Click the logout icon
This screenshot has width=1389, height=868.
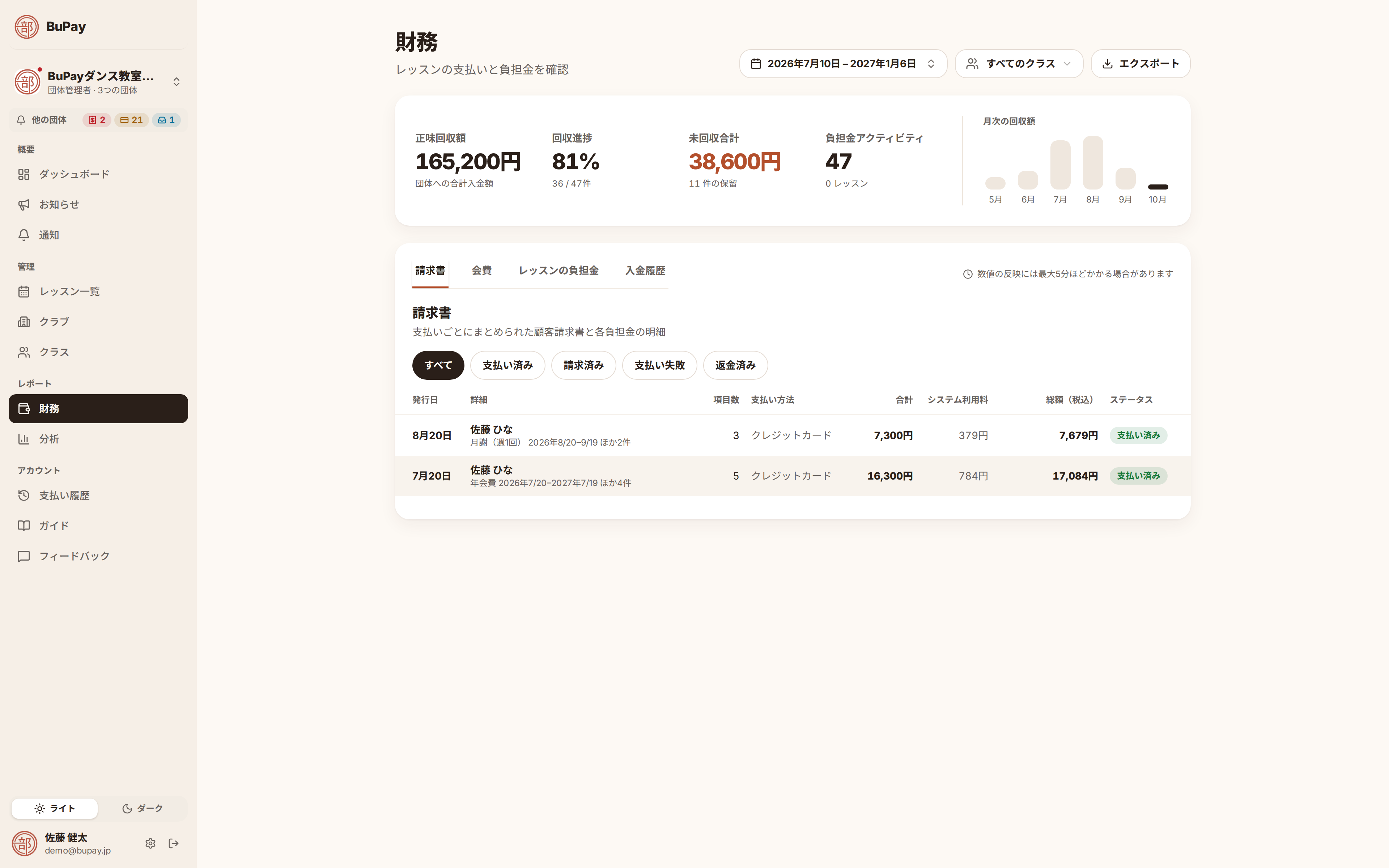point(174,843)
